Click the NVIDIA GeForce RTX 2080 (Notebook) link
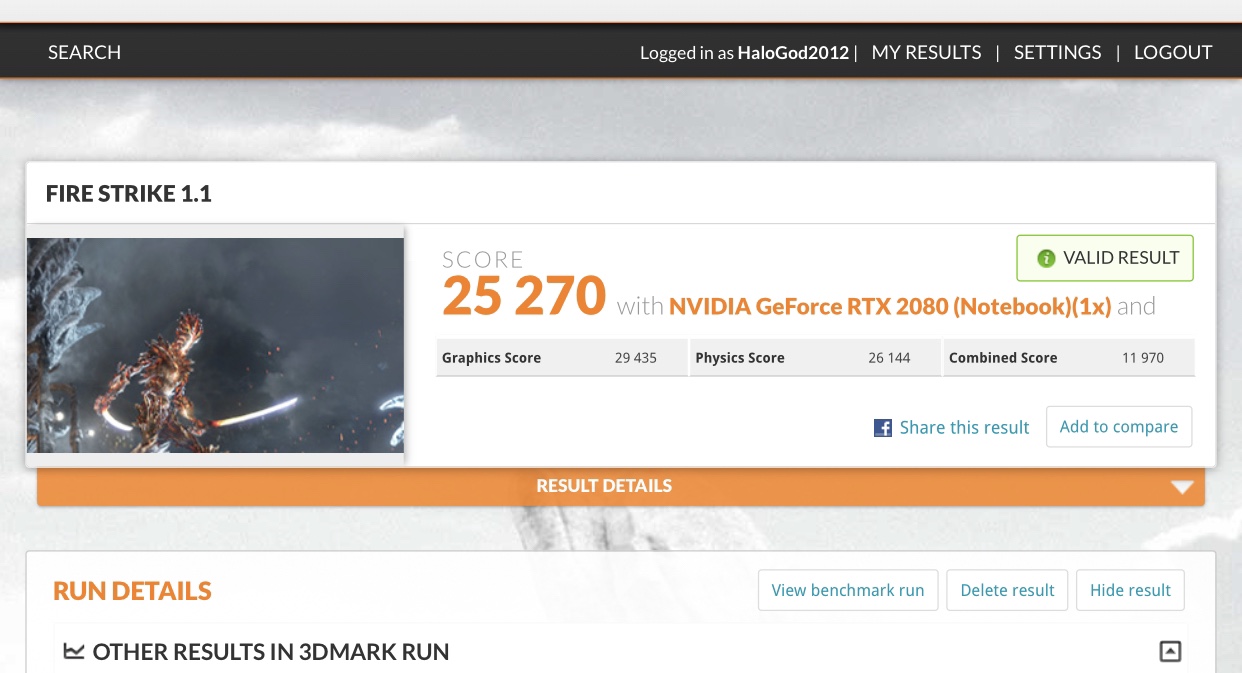This screenshot has width=1242, height=673. click(890, 306)
